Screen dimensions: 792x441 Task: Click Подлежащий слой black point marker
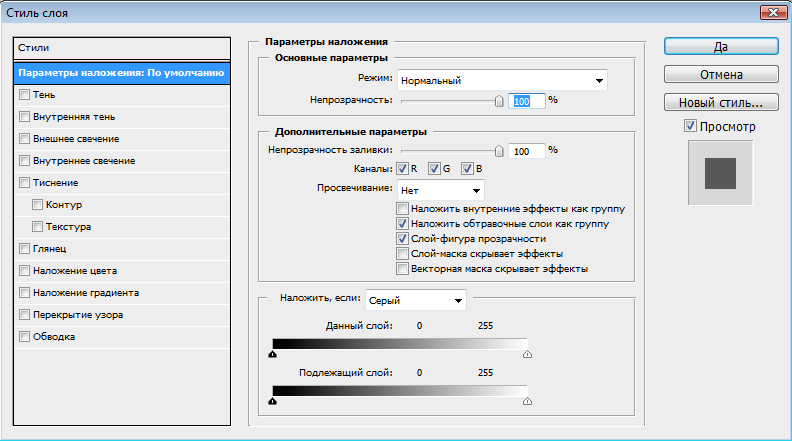point(273,401)
